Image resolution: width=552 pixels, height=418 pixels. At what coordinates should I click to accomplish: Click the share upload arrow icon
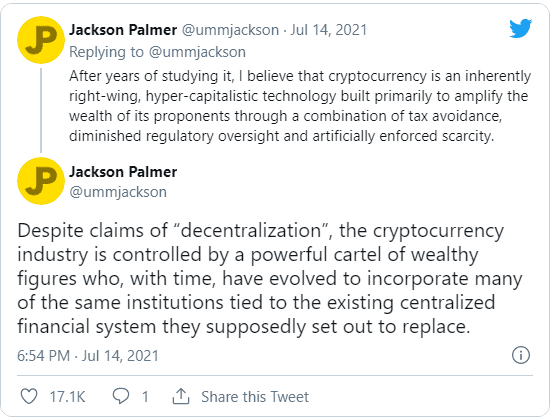(181, 396)
